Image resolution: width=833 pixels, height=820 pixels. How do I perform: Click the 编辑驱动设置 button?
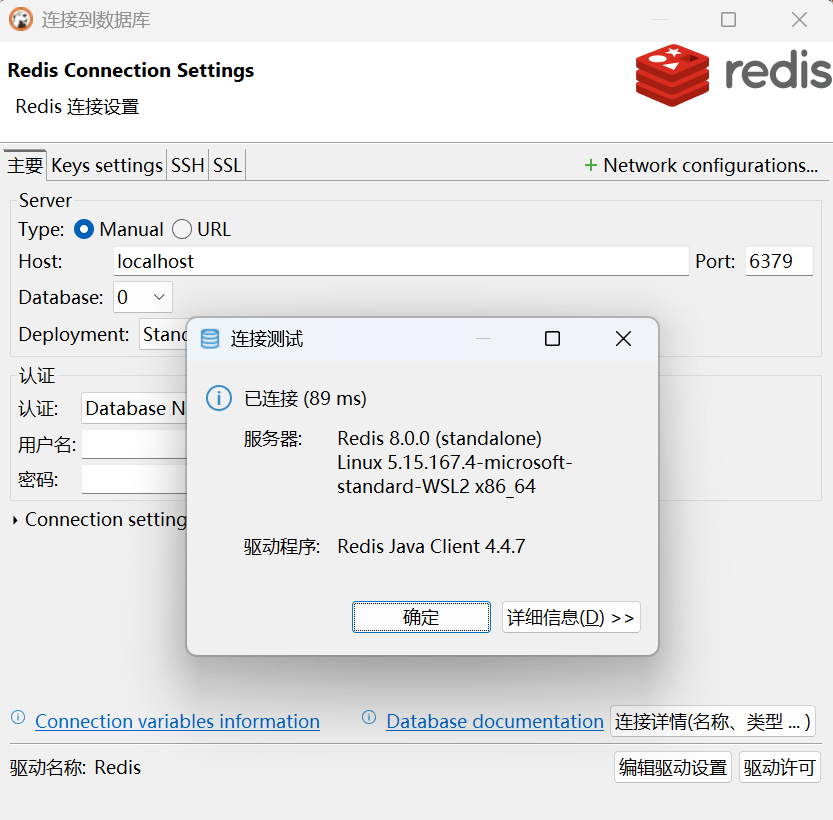click(672, 767)
